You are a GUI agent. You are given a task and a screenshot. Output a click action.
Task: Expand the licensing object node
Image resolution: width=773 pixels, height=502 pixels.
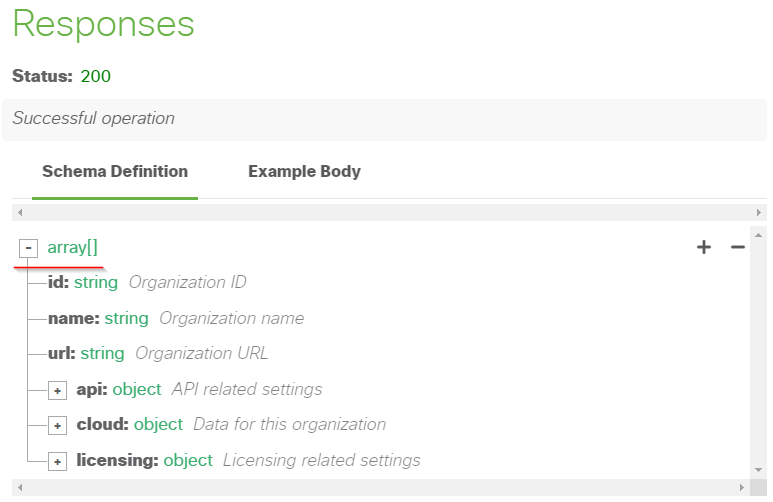(57, 462)
